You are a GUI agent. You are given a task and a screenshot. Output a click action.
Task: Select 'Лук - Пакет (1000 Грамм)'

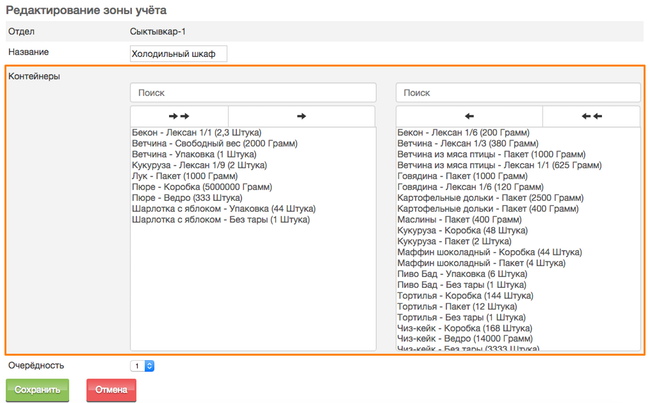click(185, 176)
